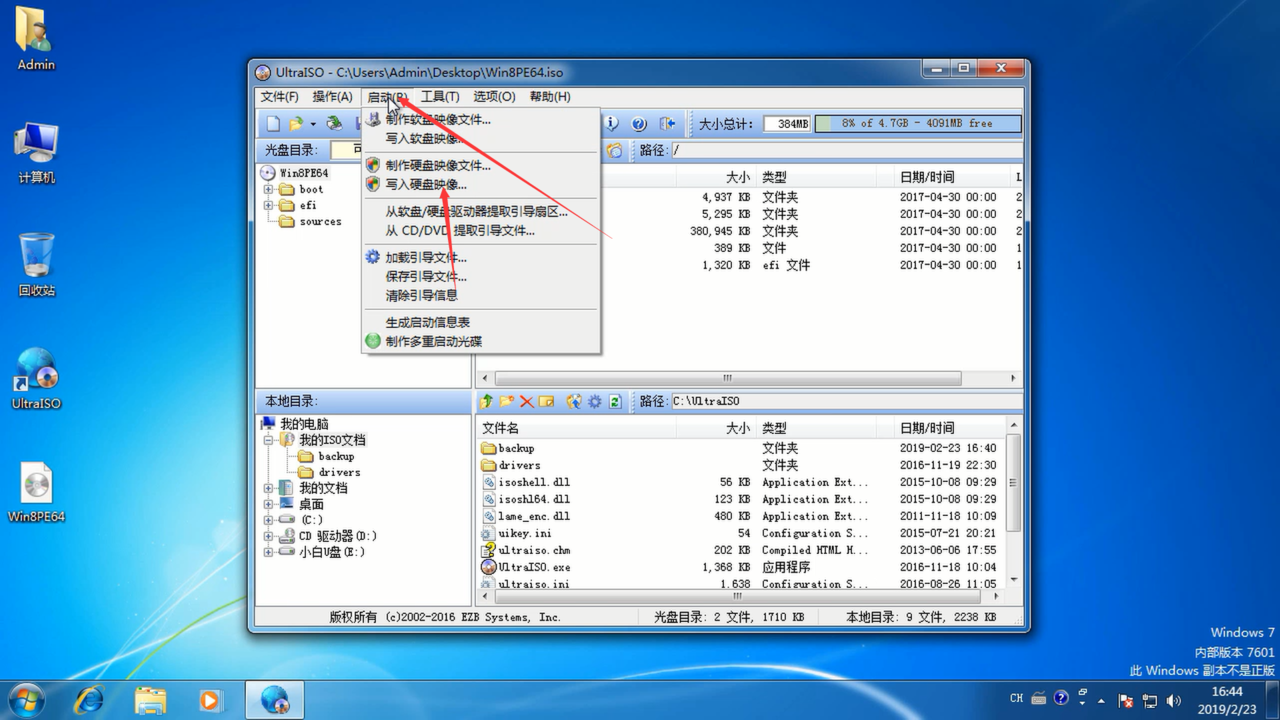Image resolution: width=1280 pixels, height=720 pixels.
Task: Select the Admin folder desktop icon
Action: pos(36,40)
